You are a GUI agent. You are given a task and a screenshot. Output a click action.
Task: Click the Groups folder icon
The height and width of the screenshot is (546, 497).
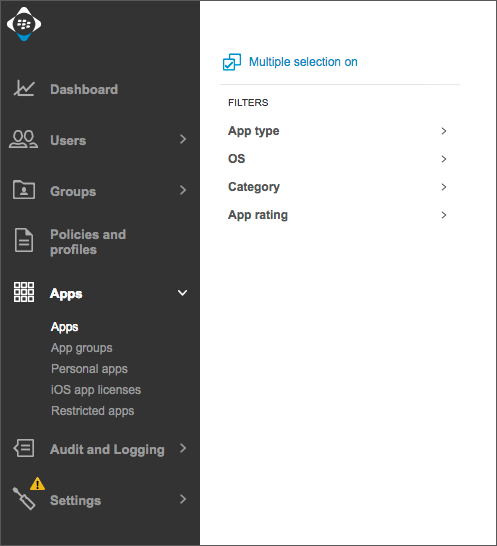coord(24,190)
